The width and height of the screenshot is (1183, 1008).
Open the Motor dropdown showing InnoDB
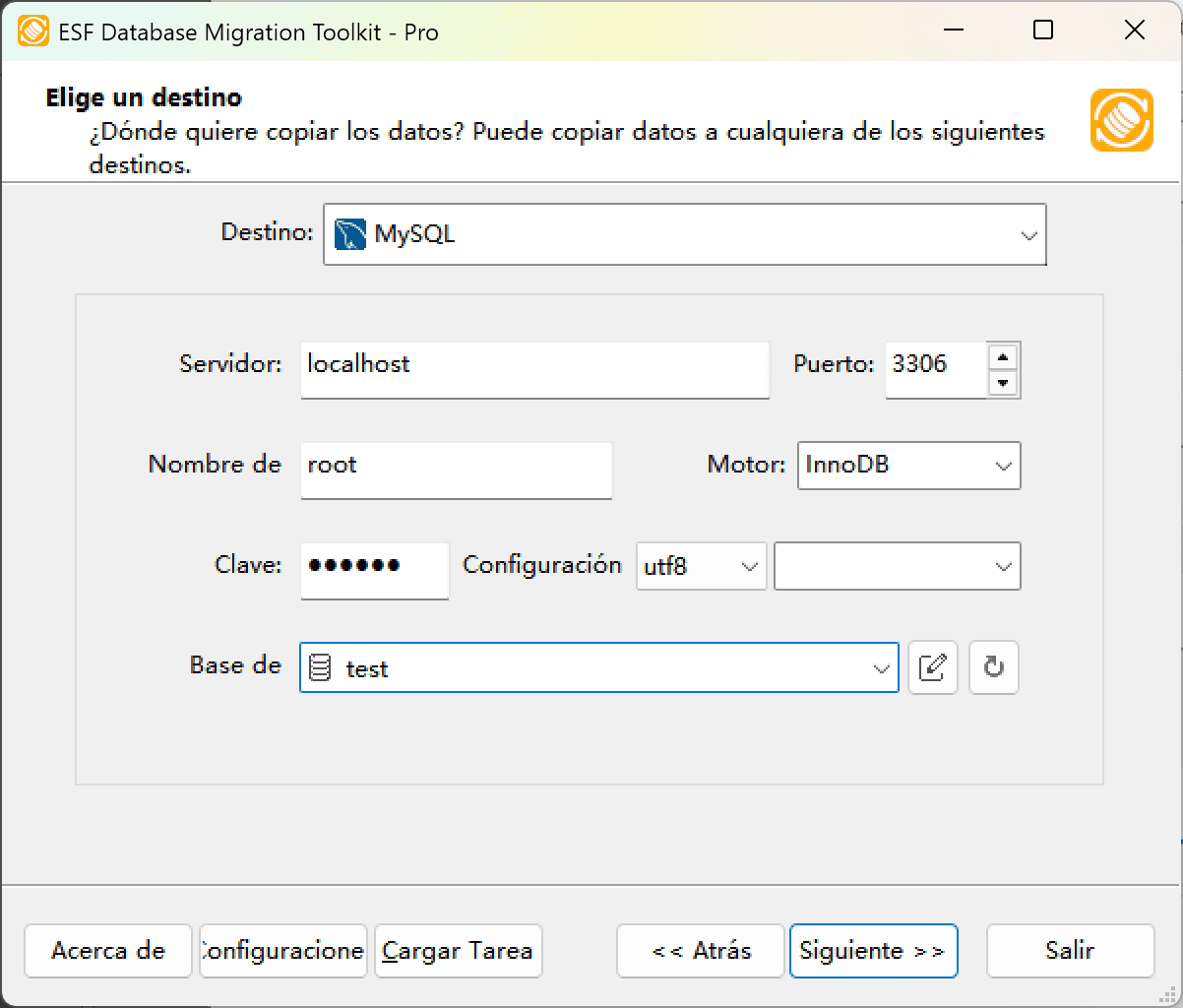(1002, 466)
